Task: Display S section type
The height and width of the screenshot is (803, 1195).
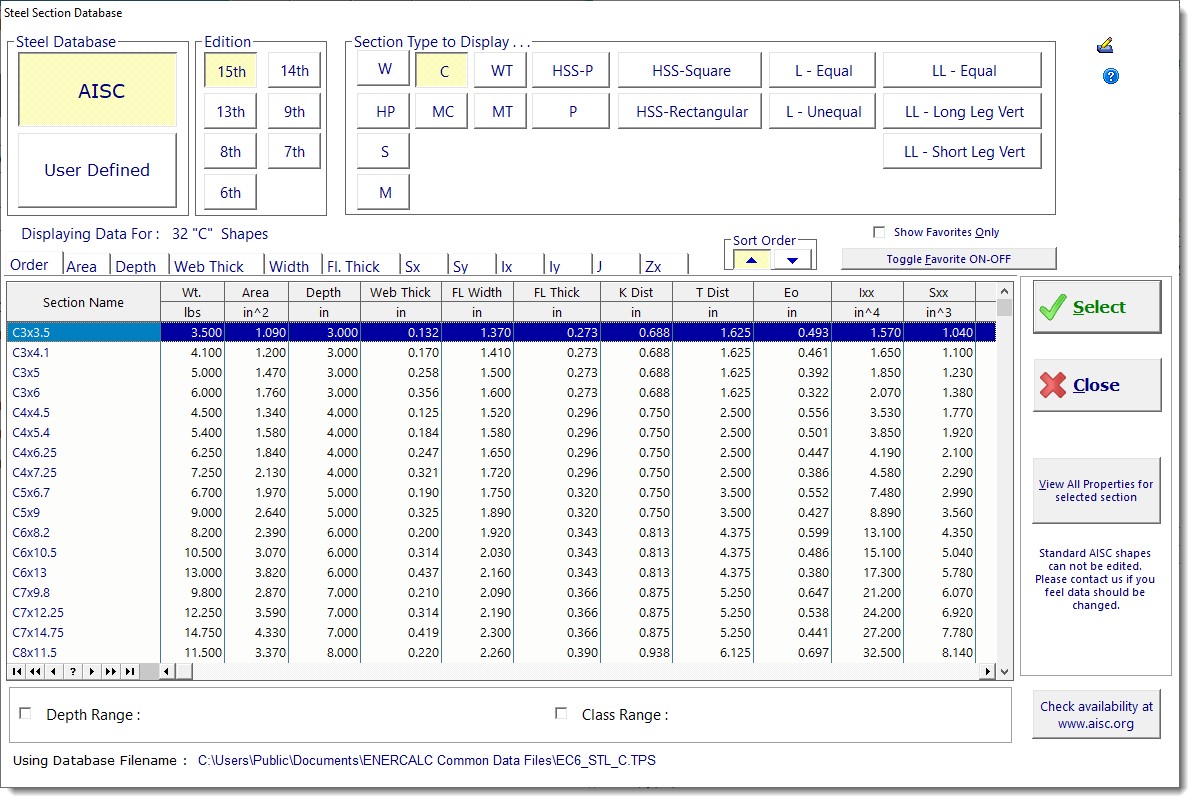Action: [x=385, y=152]
